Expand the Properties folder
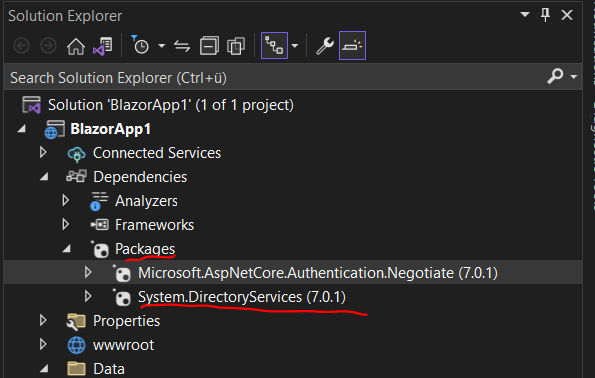 coord(43,320)
